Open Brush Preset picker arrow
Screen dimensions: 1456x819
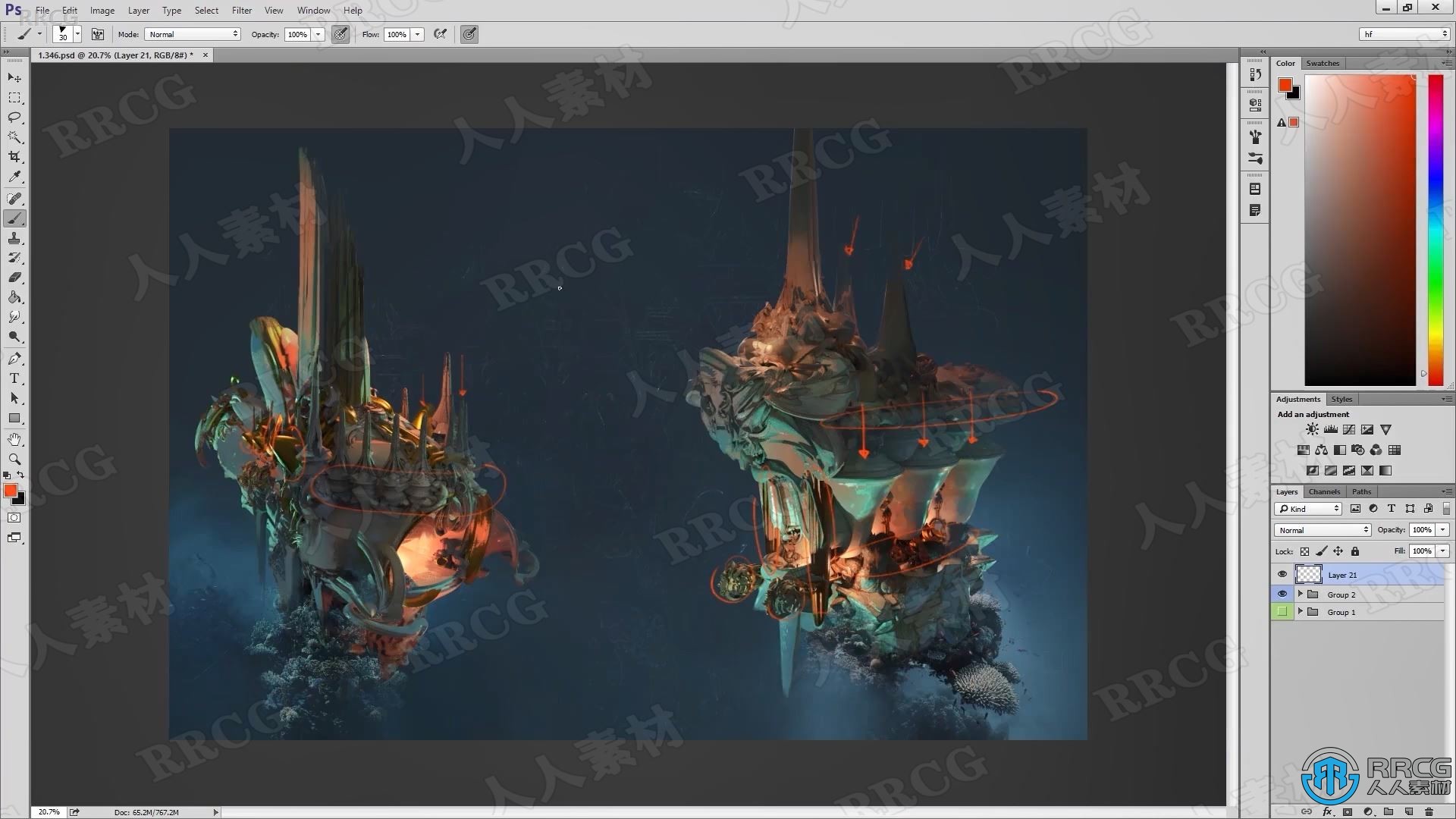tap(77, 34)
